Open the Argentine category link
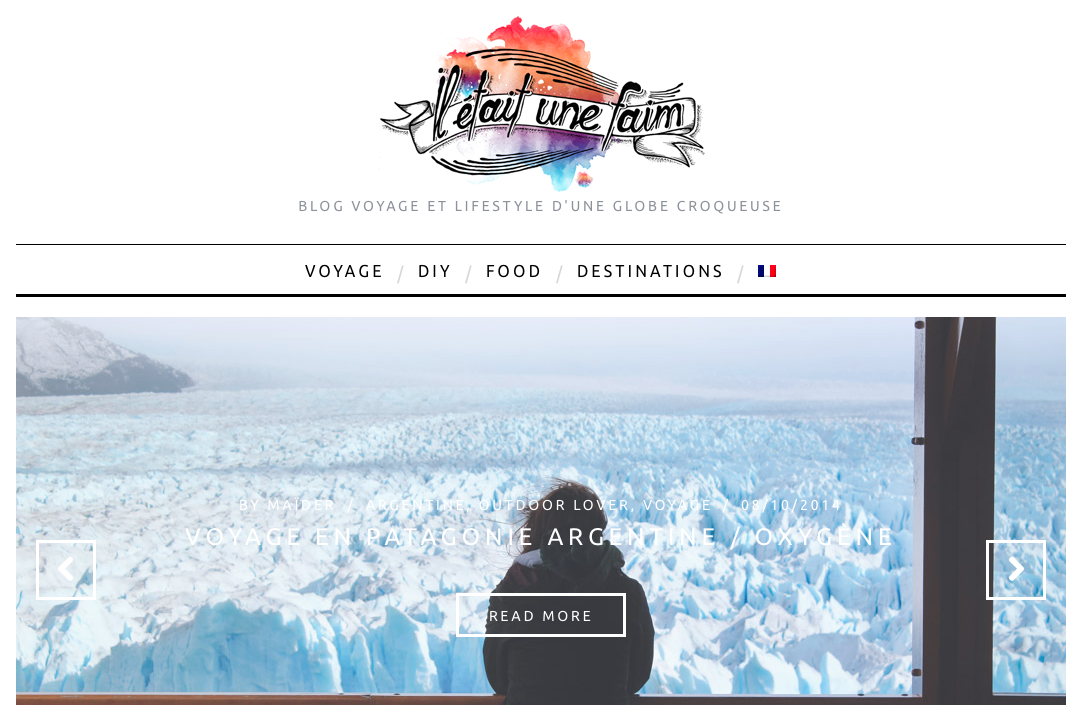 click(x=415, y=505)
